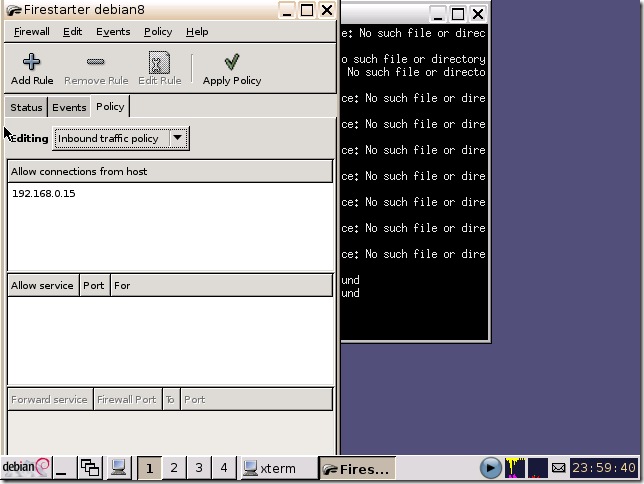Open the Edit menu
Image resolution: width=644 pixels, height=484 pixels.
click(72, 32)
